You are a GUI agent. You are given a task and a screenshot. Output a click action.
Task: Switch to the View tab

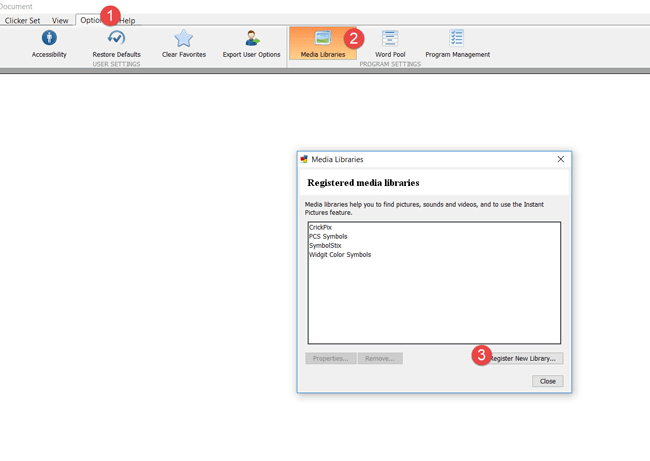pos(61,20)
